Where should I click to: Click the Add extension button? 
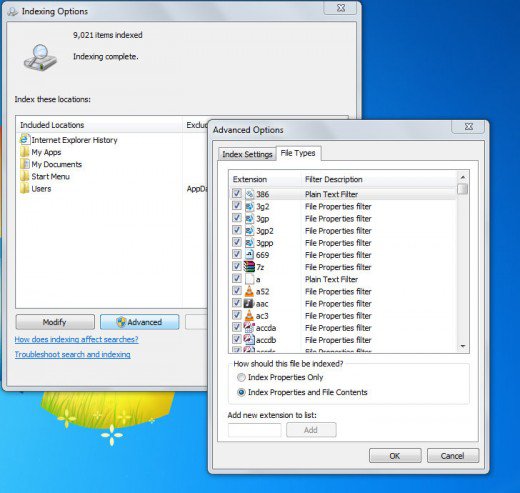(311, 430)
